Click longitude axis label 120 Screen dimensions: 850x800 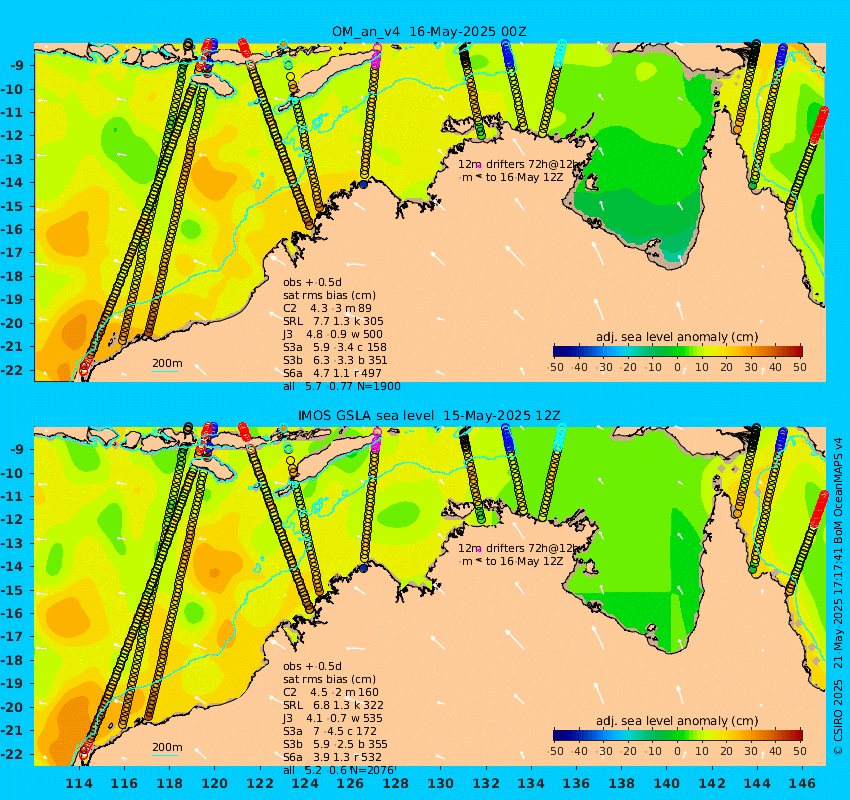(215, 783)
